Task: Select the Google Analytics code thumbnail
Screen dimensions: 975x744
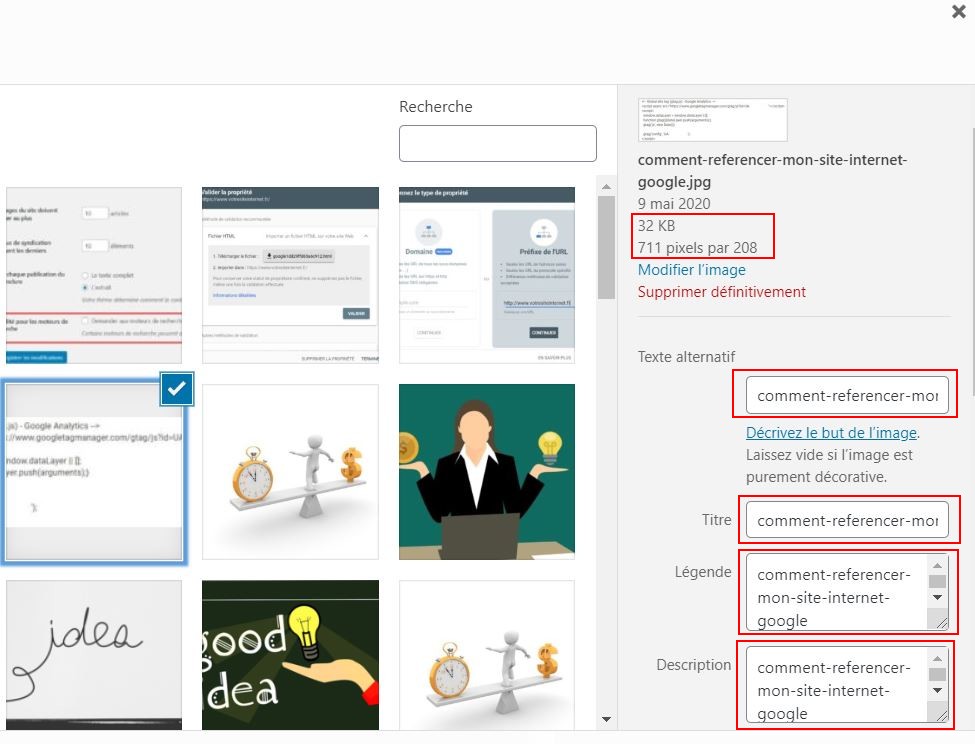Action: [94, 472]
